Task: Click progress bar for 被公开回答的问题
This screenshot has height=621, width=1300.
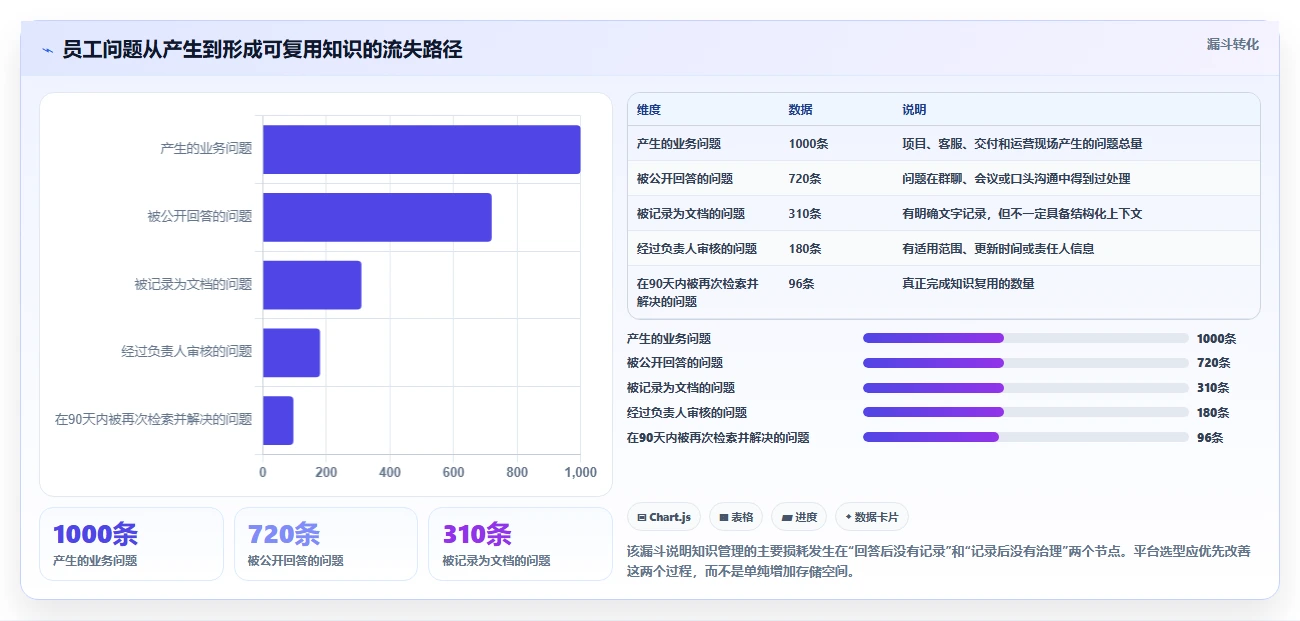Action: (x=1026, y=363)
